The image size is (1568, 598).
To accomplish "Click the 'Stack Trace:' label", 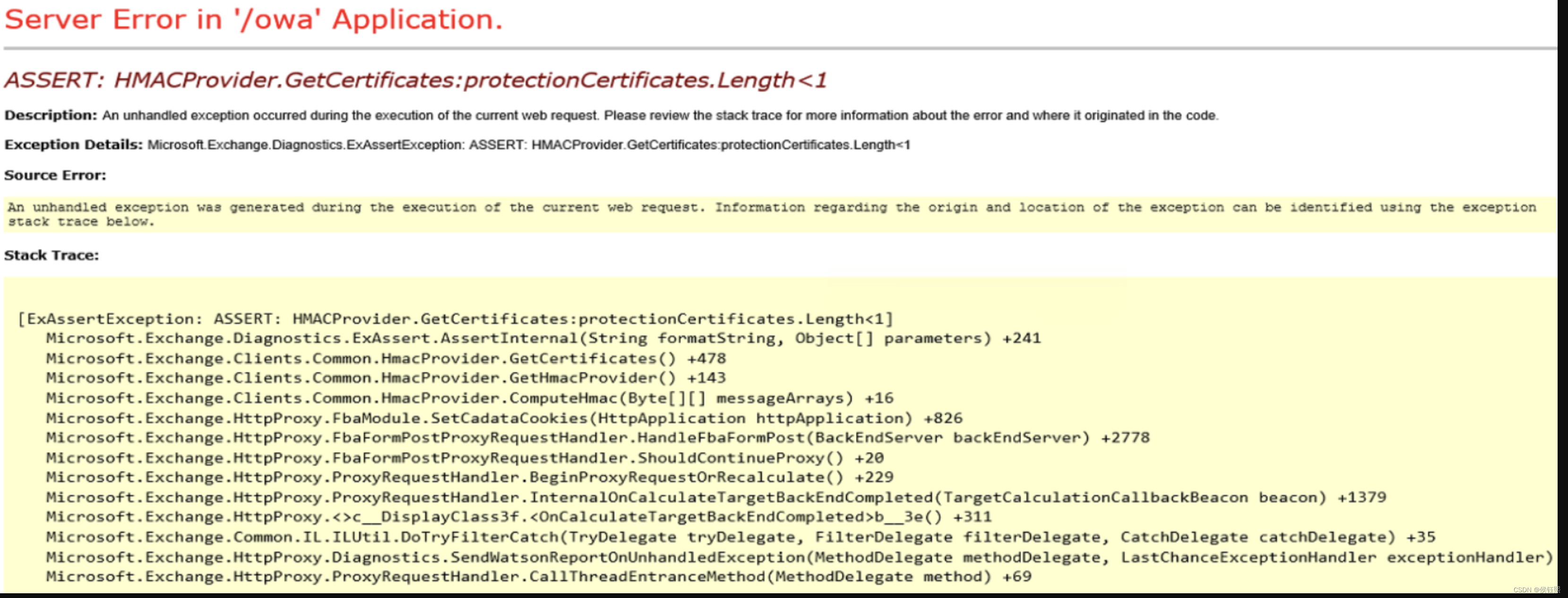I will point(51,256).
